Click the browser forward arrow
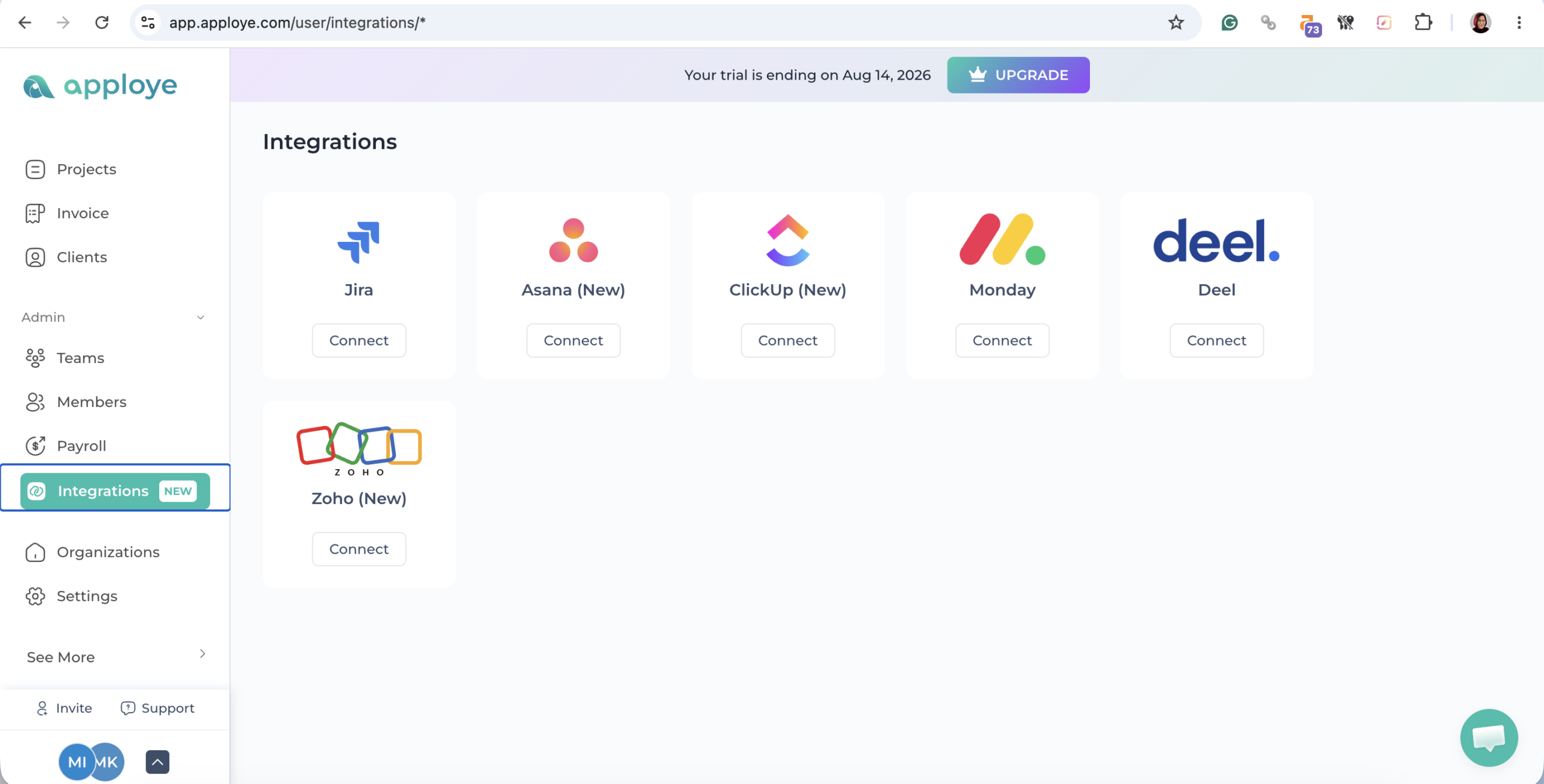This screenshot has height=784, width=1544. pyautogui.click(x=63, y=23)
